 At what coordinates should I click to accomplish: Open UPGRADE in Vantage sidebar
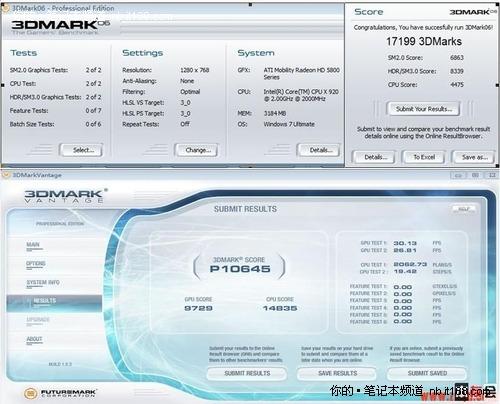[x=38, y=320]
